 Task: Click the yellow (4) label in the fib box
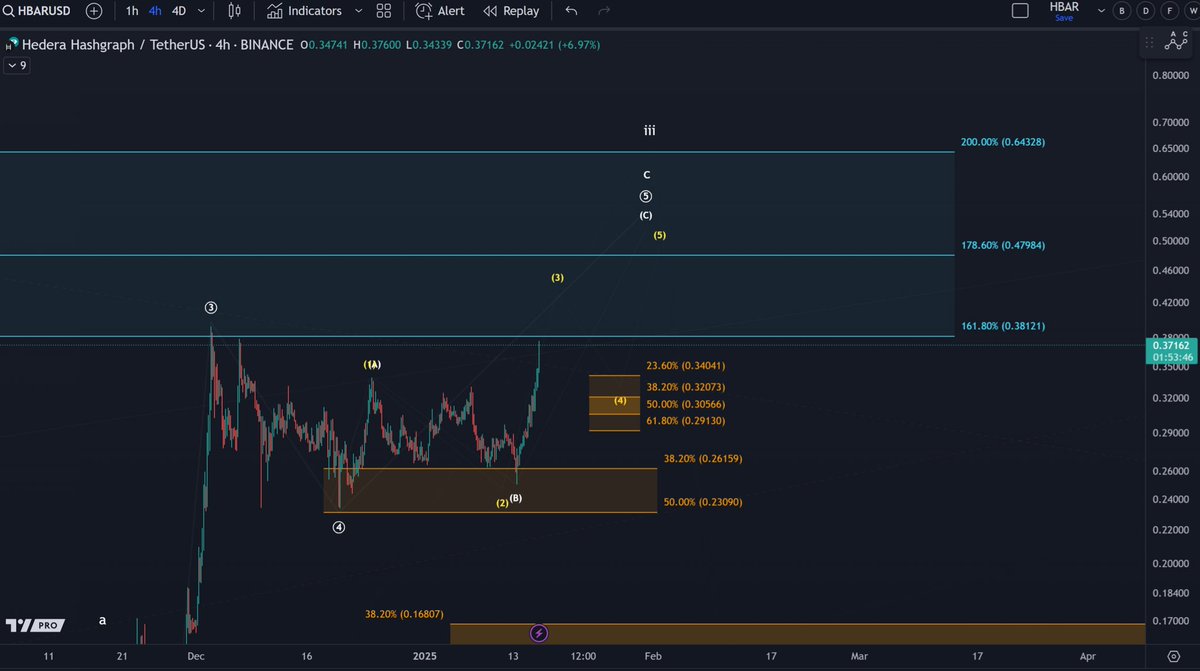point(620,400)
